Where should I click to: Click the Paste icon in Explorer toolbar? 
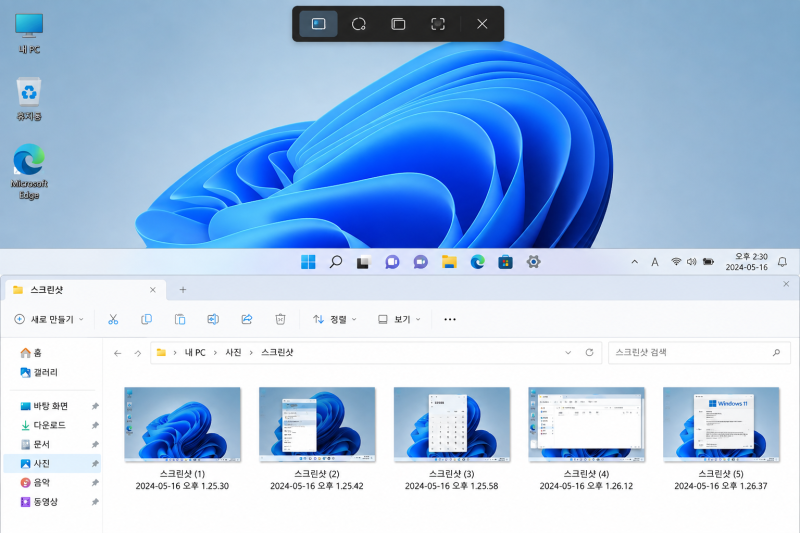pyautogui.click(x=180, y=319)
